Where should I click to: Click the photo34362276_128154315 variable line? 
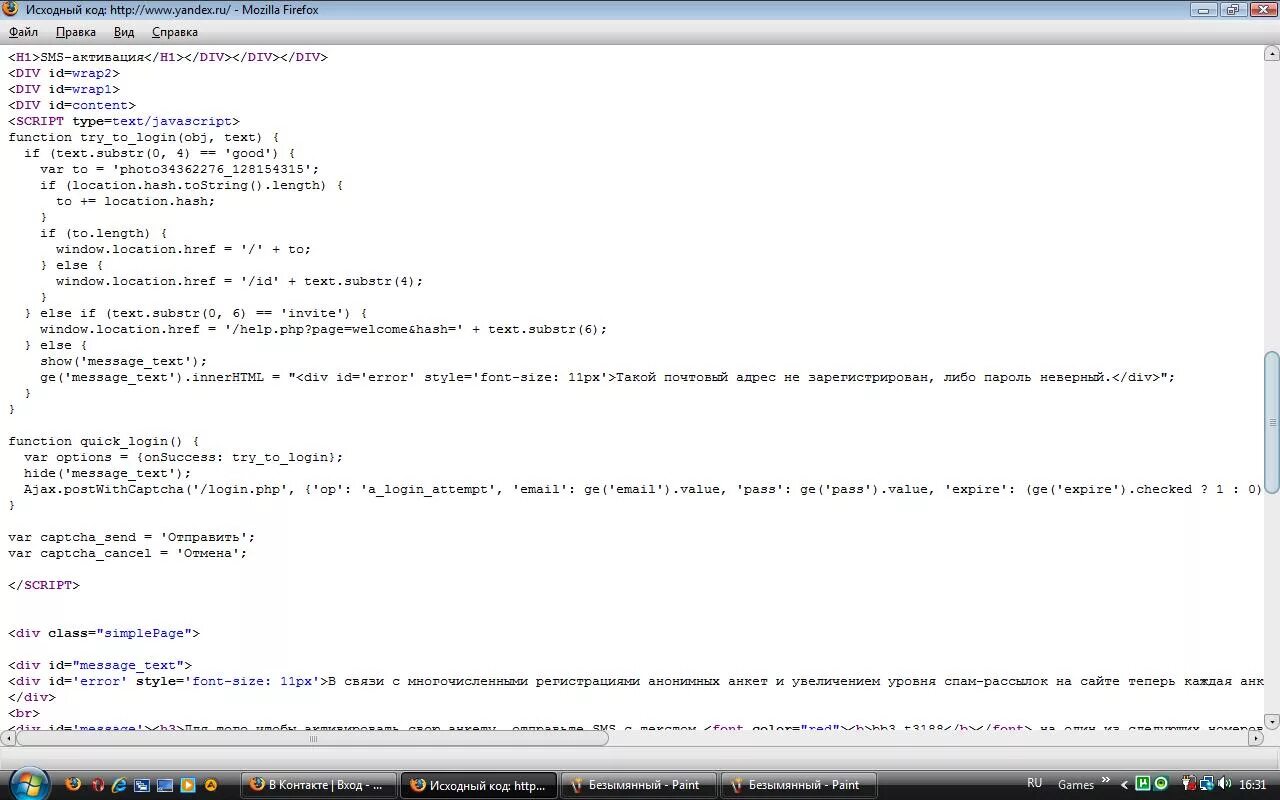coord(180,169)
